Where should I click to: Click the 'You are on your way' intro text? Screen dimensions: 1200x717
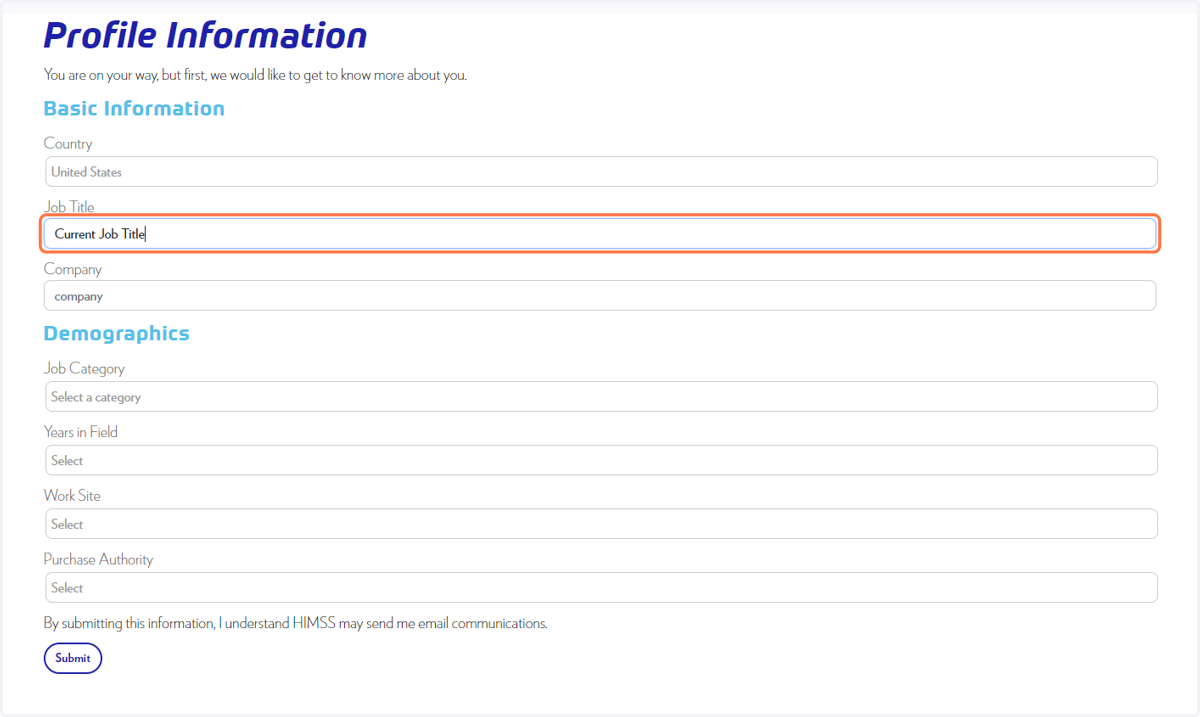[255, 75]
